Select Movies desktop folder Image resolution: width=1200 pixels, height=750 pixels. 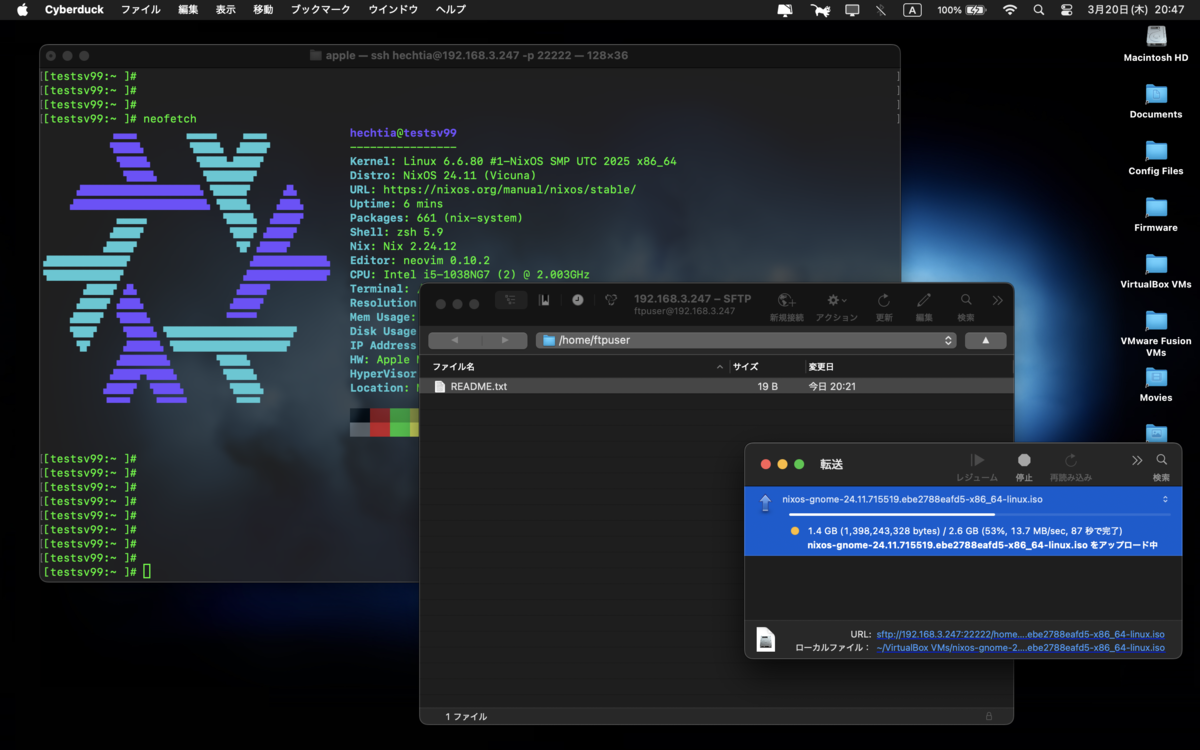click(x=1156, y=385)
